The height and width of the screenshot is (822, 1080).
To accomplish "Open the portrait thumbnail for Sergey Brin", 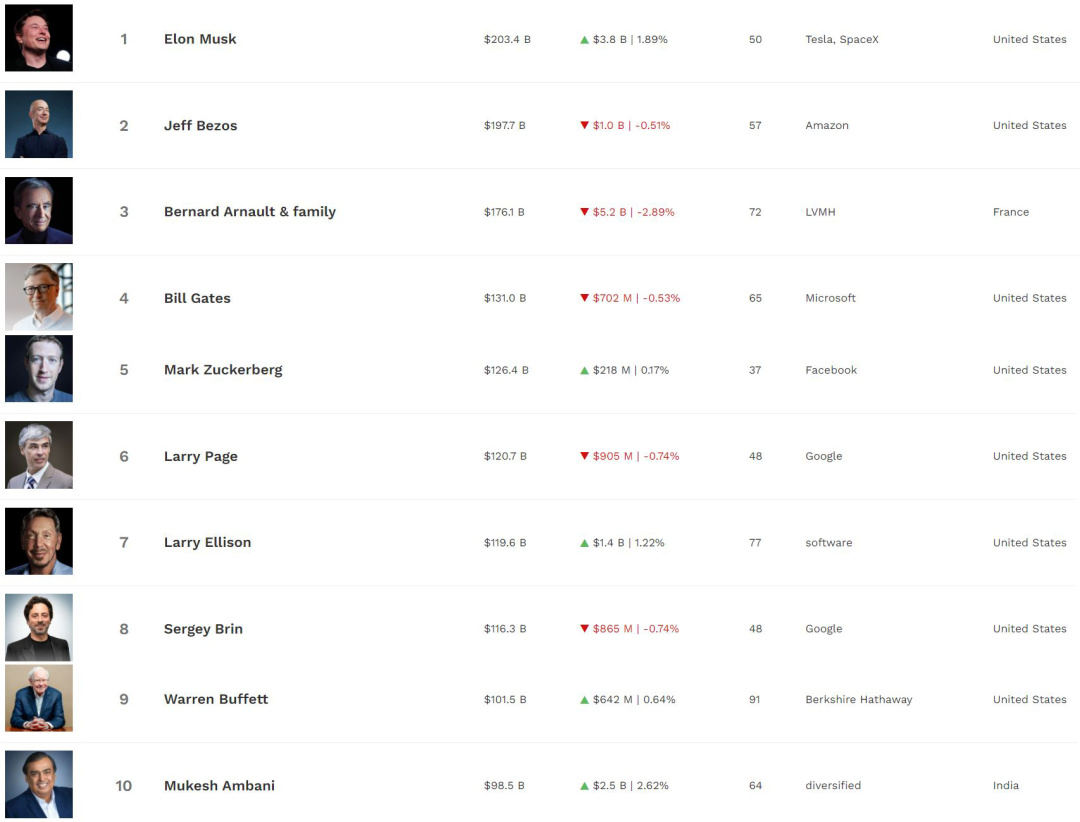I will [x=39, y=628].
